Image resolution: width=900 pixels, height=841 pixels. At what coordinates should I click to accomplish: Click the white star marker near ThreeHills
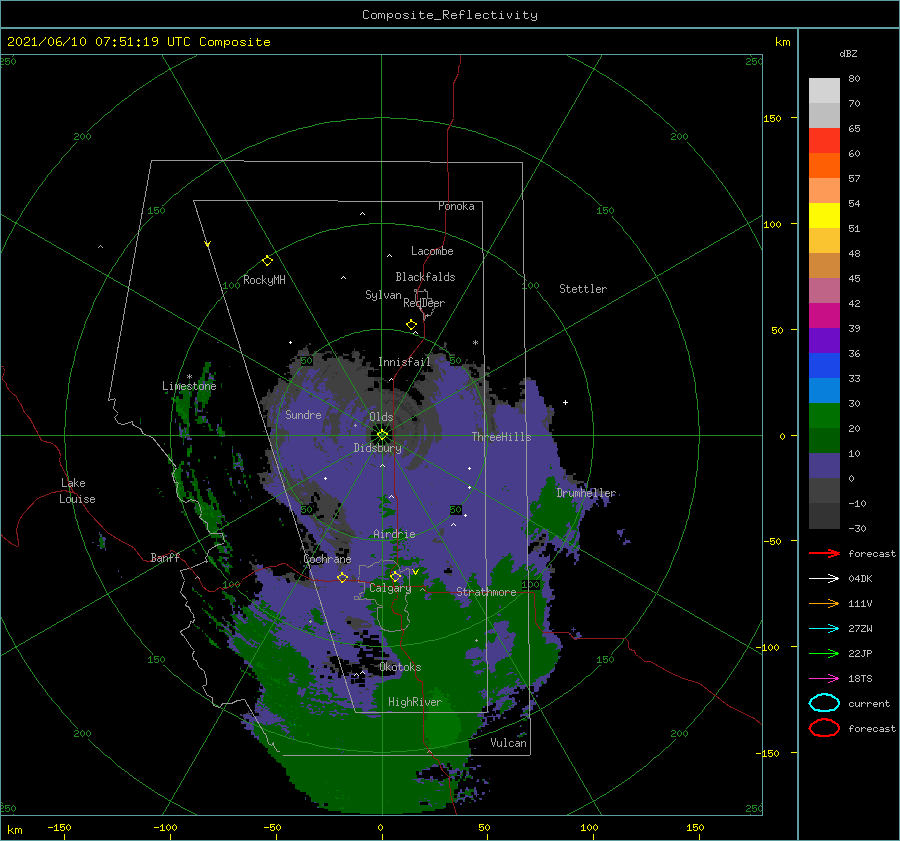[x=565, y=402]
